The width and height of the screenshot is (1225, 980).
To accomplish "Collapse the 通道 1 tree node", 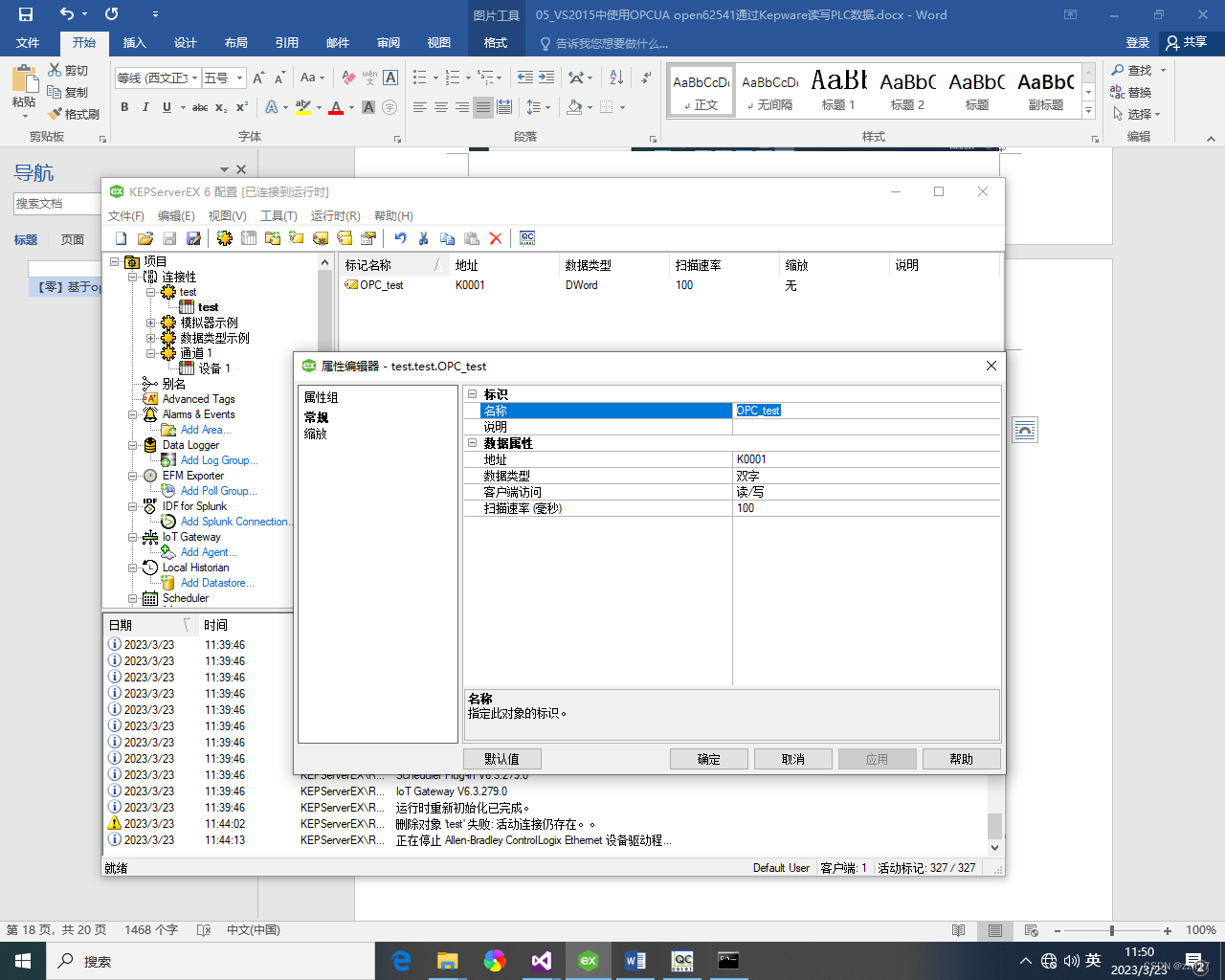I will tap(150, 353).
